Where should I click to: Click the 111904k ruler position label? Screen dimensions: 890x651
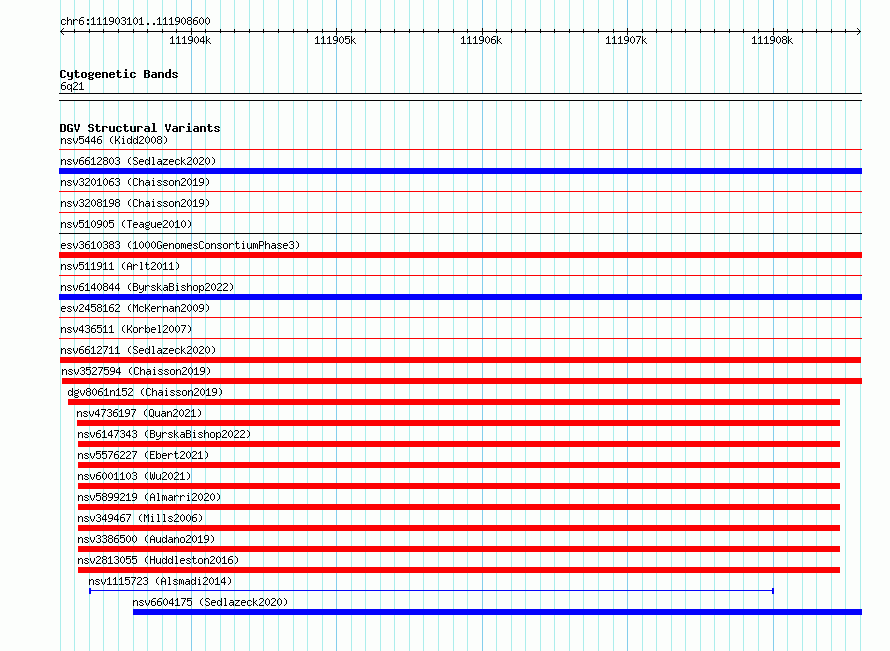(190, 40)
